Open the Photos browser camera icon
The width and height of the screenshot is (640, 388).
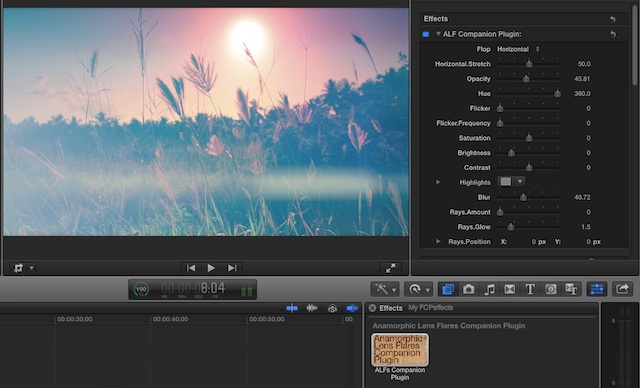click(469, 289)
